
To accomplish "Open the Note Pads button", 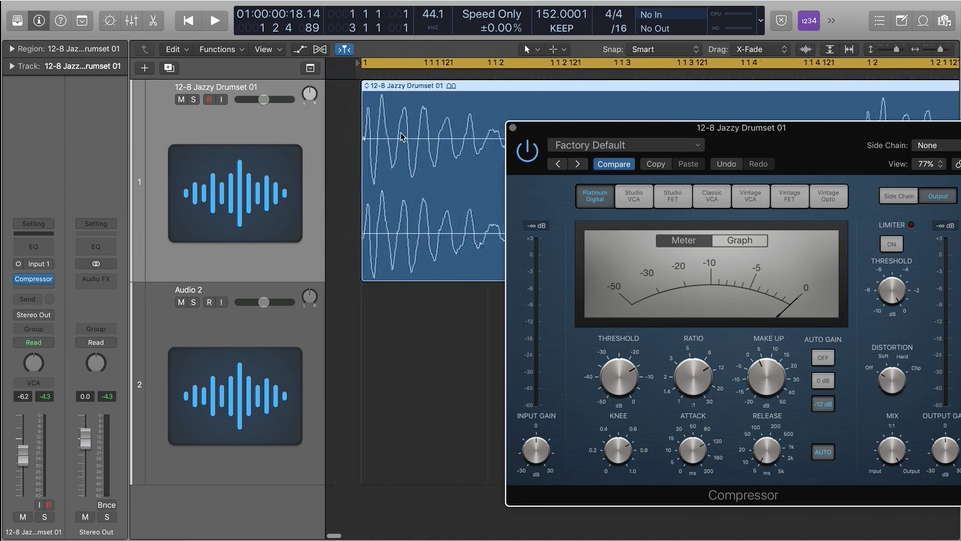I will pyautogui.click(x=901, y=20).
